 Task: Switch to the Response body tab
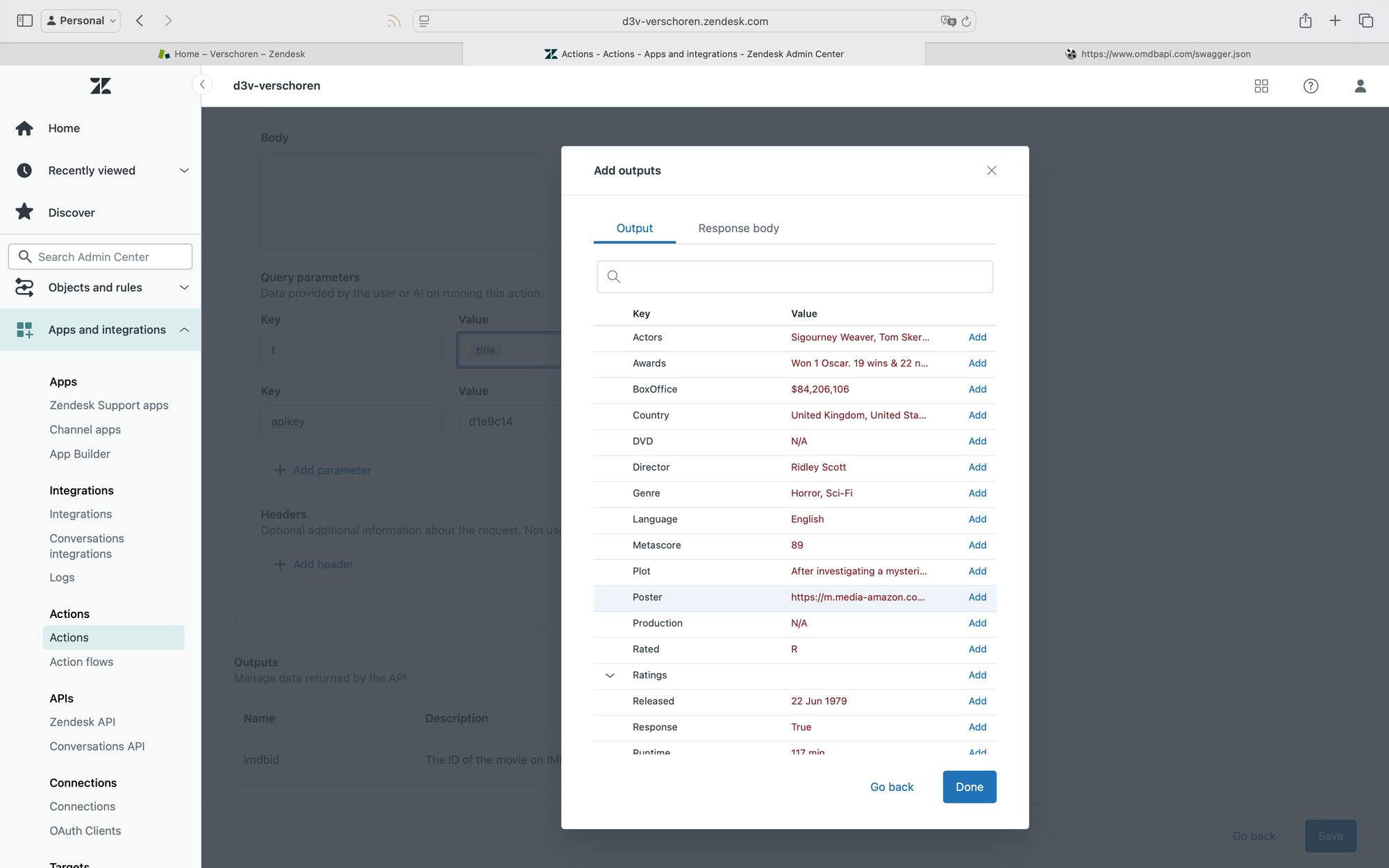[x=738, y=228]
